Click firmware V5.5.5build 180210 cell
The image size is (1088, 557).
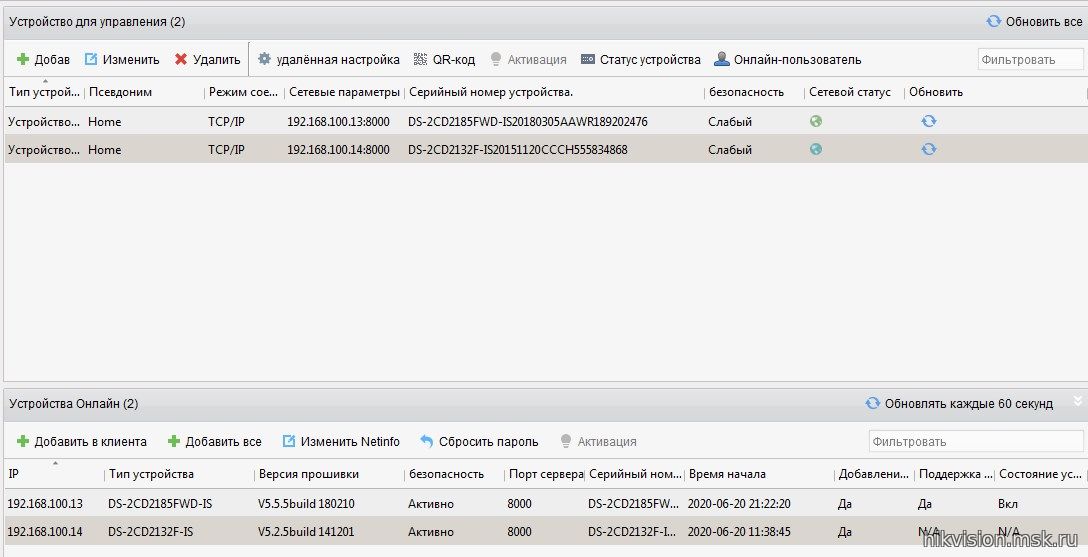306,504
